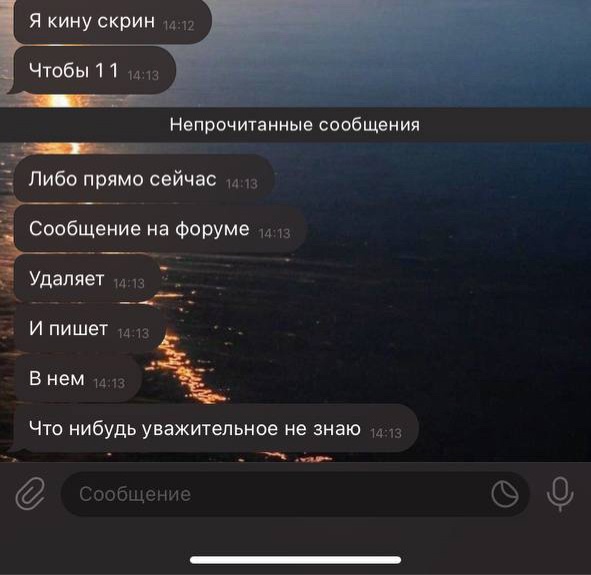
Task: Tap the microphone voice message icon
Action: tap(560, 494)
